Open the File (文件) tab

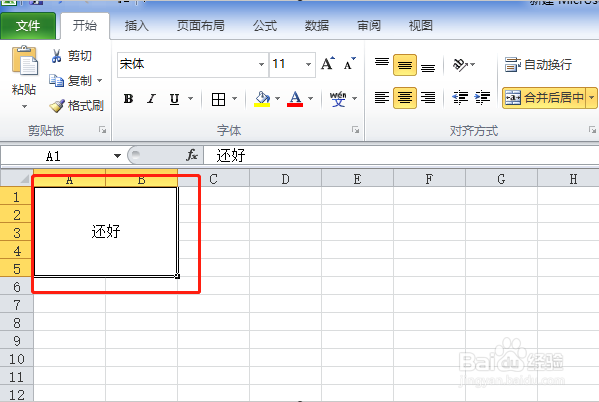[x=28, y=26]
